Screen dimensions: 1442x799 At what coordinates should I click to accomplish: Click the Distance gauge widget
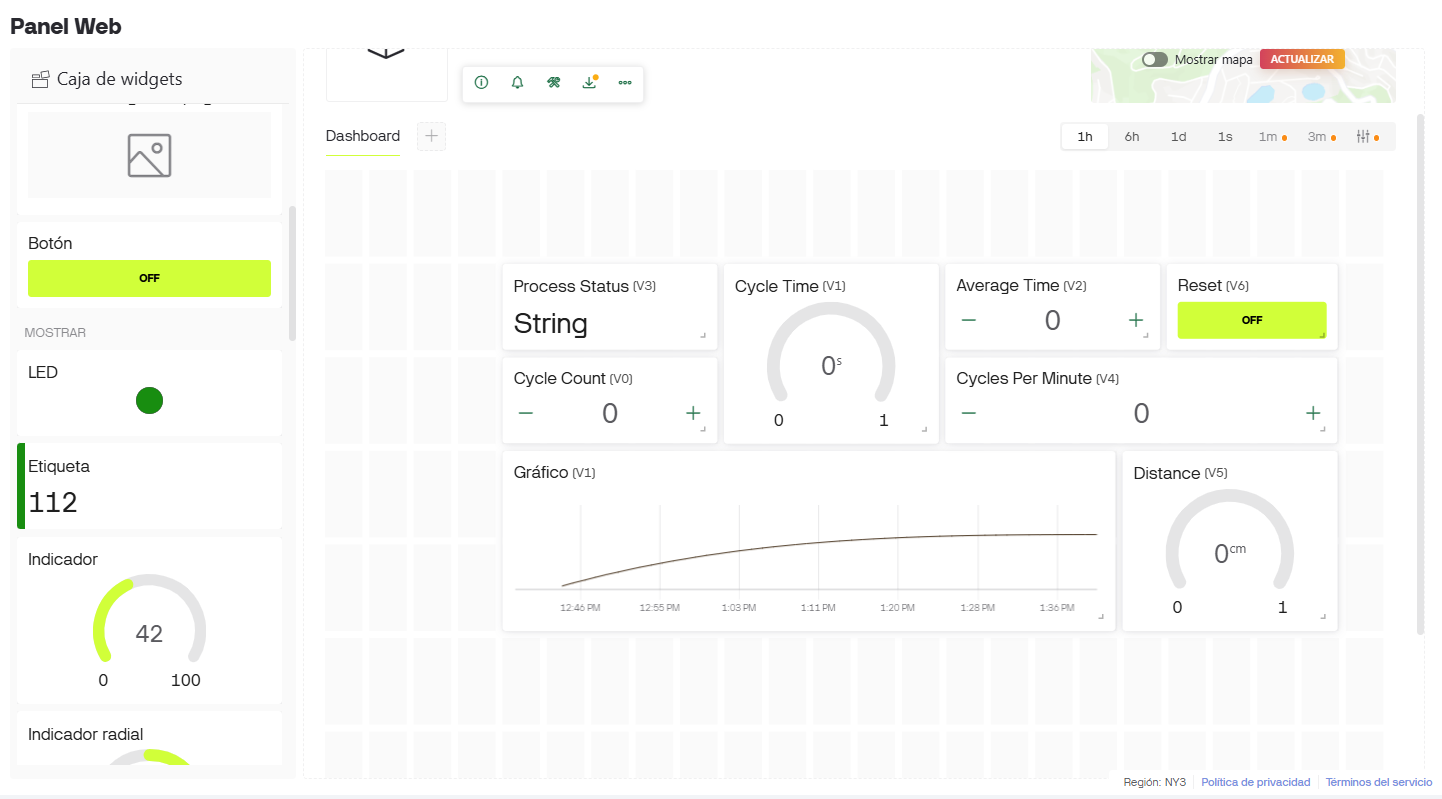pos(1230,543)
